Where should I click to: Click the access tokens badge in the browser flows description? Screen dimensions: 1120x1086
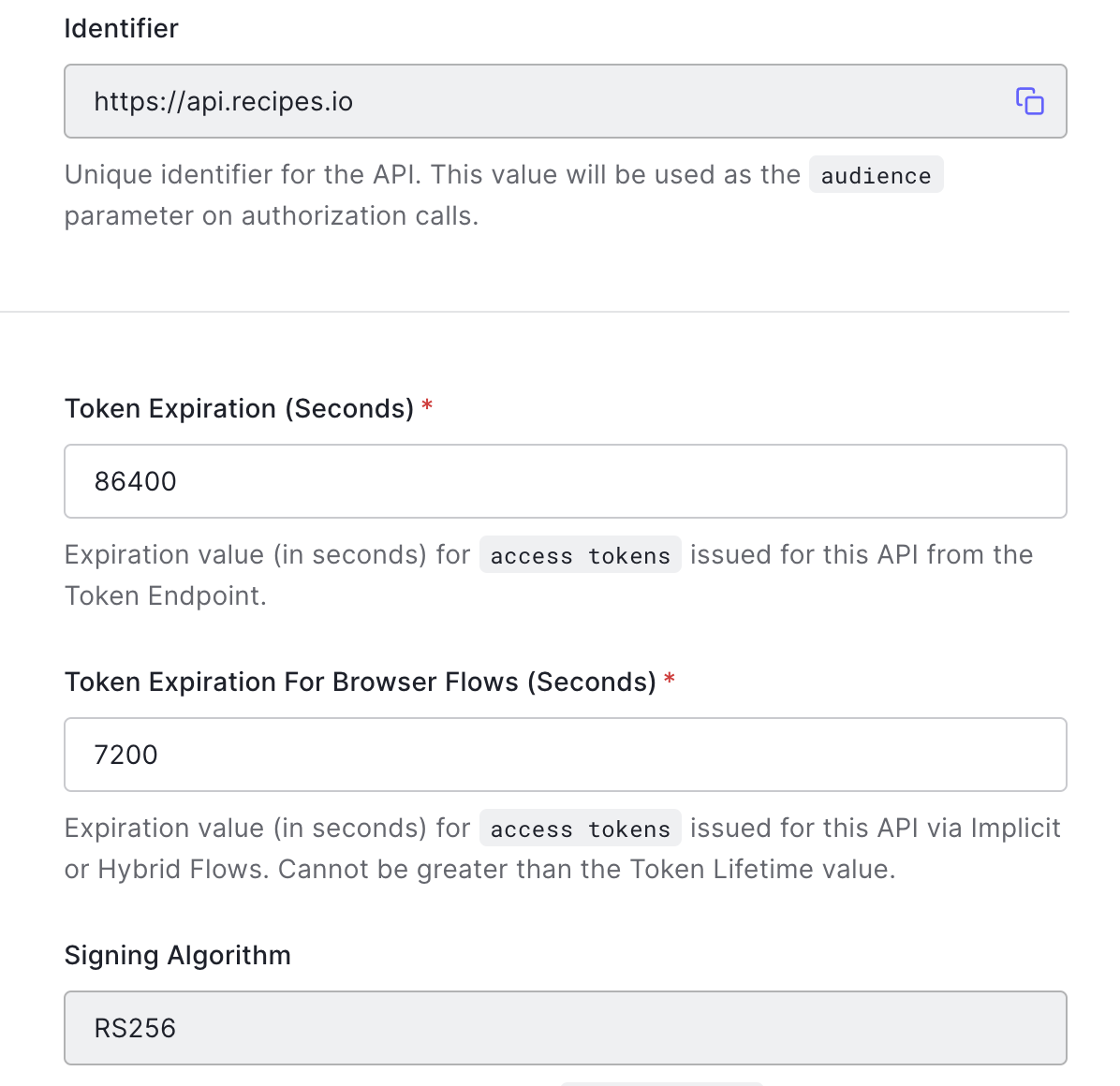[580, 828]
